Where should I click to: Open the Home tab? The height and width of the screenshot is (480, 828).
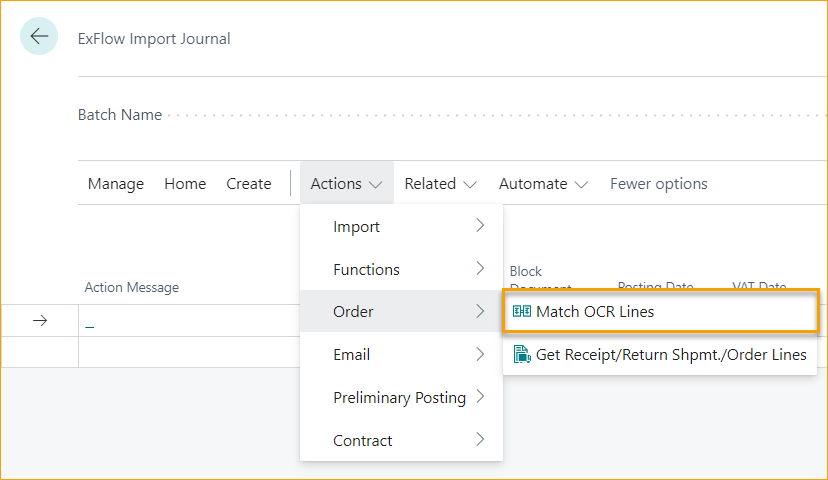point(185,184)
